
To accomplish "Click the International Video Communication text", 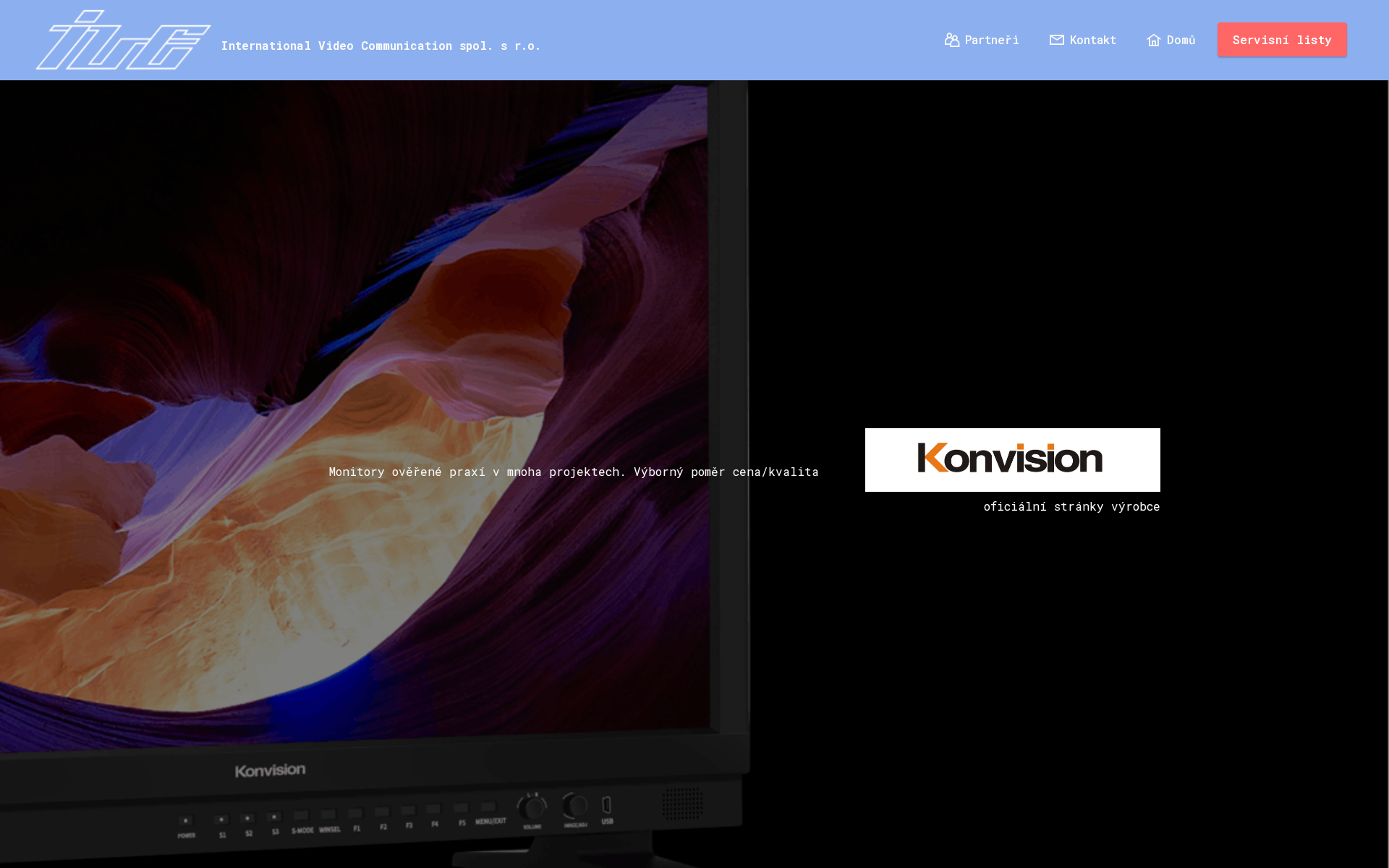I will [381, 45].
